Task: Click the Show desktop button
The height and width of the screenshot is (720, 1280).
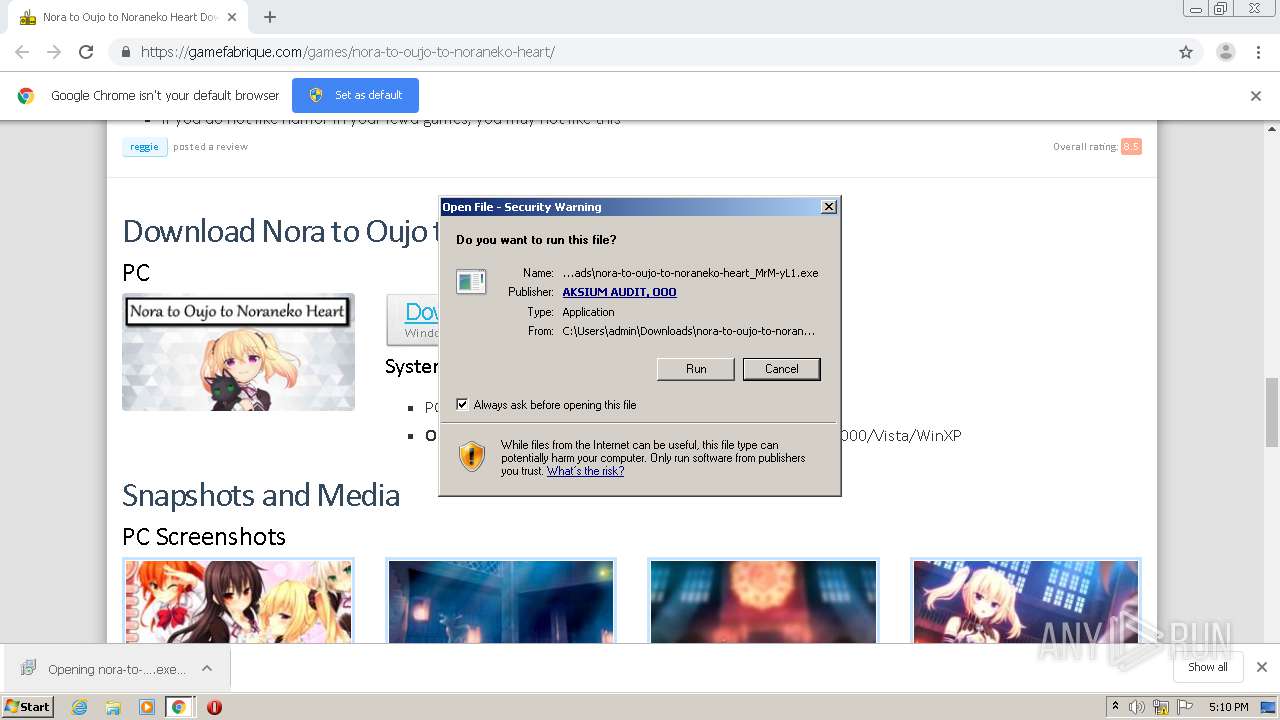Action: [x=1269, y=707]
